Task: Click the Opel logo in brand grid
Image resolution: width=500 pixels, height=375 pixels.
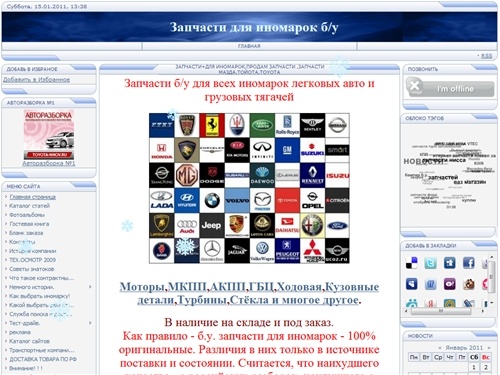Action: [312, 200]
